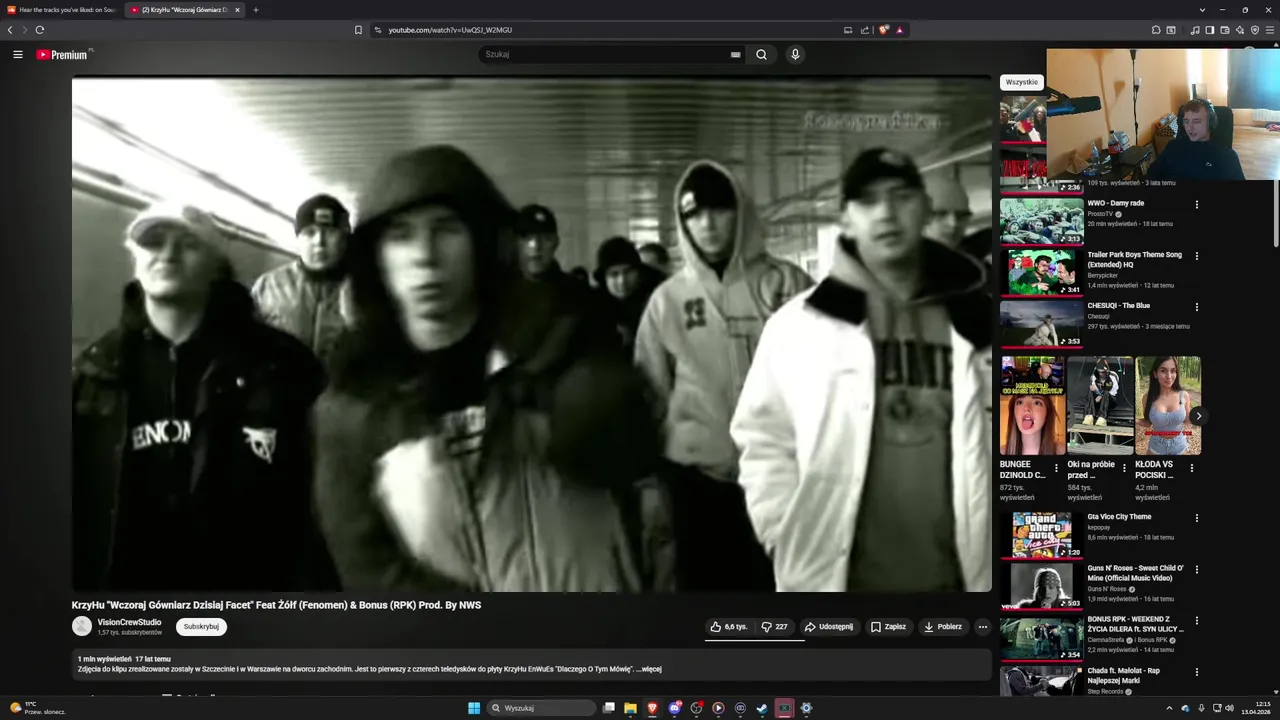This screenshot has width=1280, height=720.
Task: Toggle the browser sidebar panel
Action: click(1209, 30)
